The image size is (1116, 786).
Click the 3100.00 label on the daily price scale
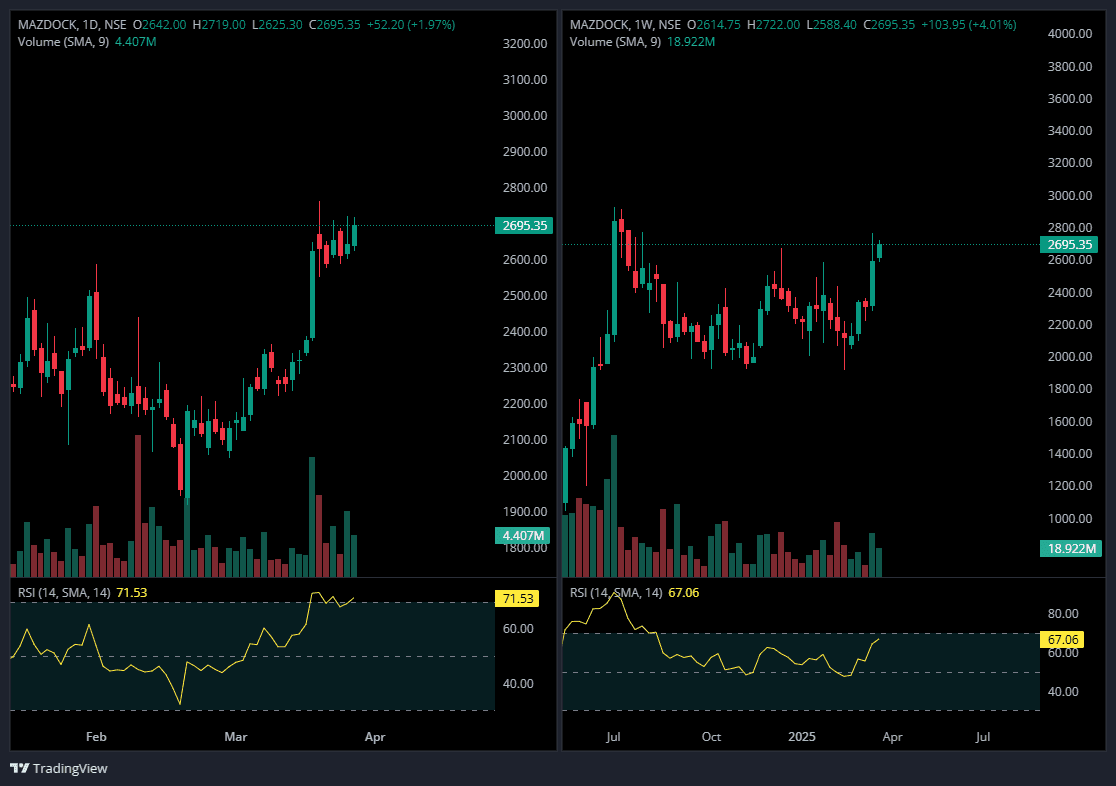[525, 80]
